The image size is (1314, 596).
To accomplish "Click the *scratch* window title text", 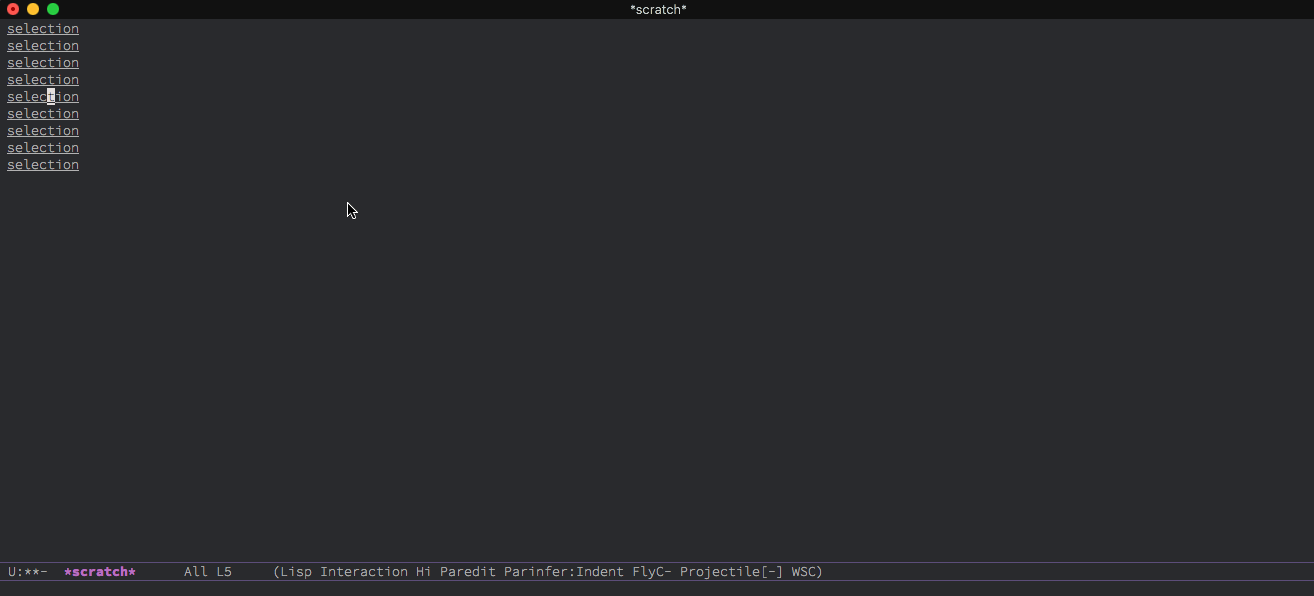I will coord(658,9).
